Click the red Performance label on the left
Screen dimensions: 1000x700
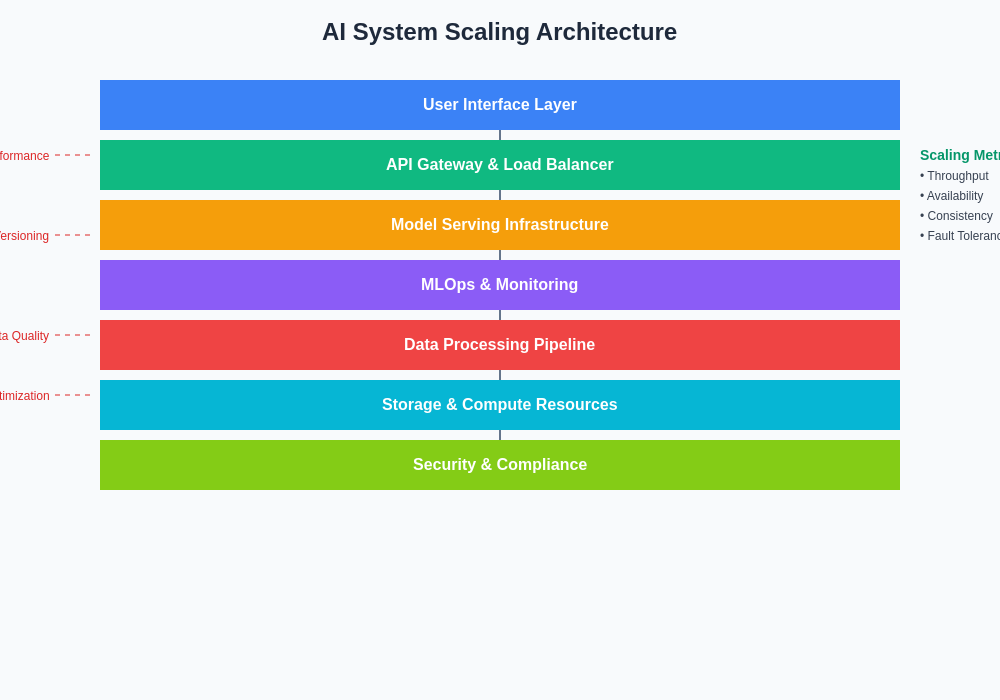click(24, 156)
